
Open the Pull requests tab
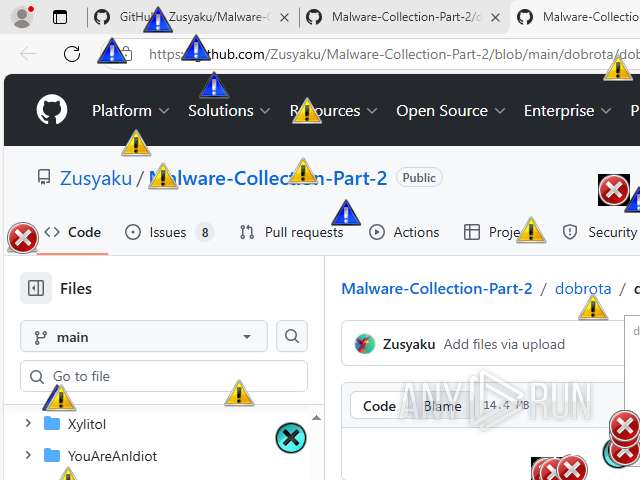(291, 232)
